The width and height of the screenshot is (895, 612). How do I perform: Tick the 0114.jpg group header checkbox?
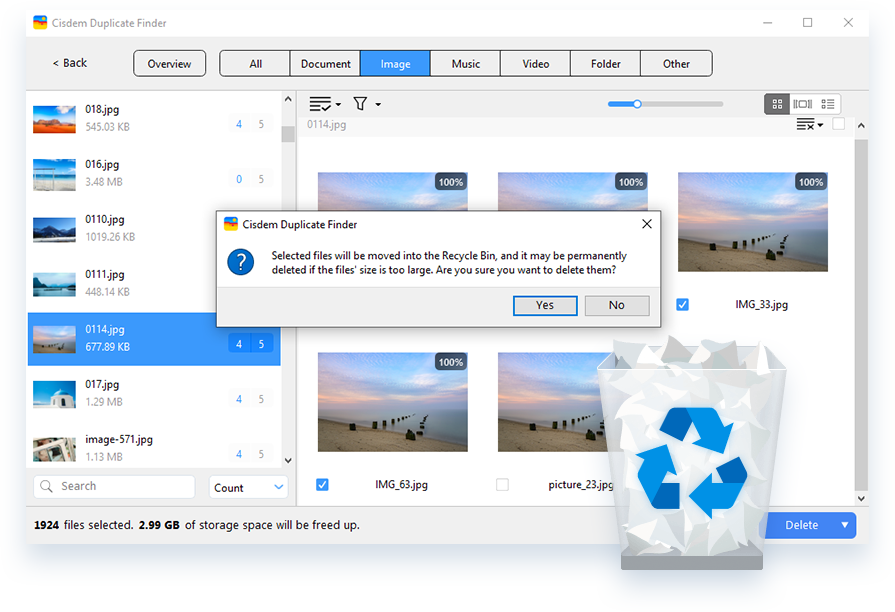pos(838,125)
